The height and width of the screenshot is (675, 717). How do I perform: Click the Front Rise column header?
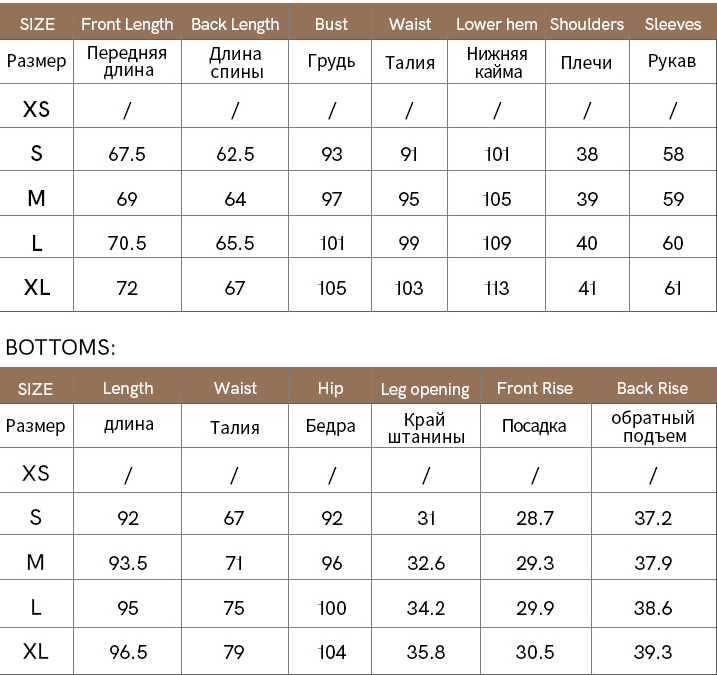pos(534,388)
